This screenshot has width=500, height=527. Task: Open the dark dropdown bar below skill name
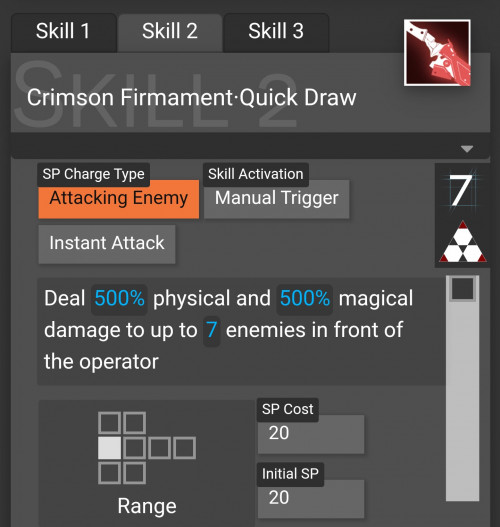pyautogui.click(x=250, y=146)
